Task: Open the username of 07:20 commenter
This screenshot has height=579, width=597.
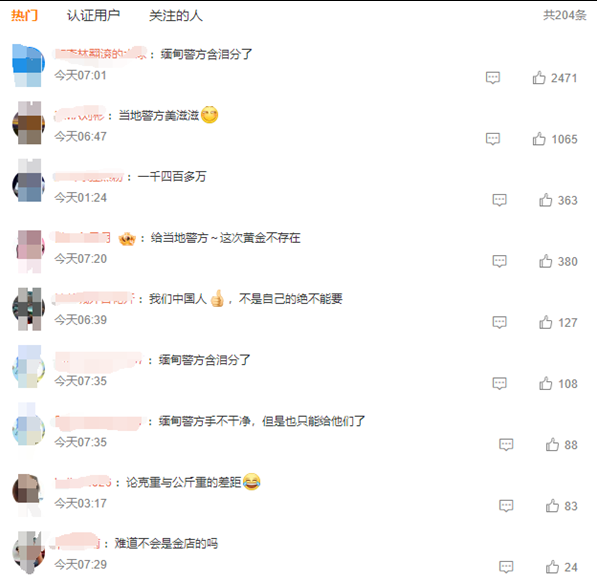Action: point(83,238)
